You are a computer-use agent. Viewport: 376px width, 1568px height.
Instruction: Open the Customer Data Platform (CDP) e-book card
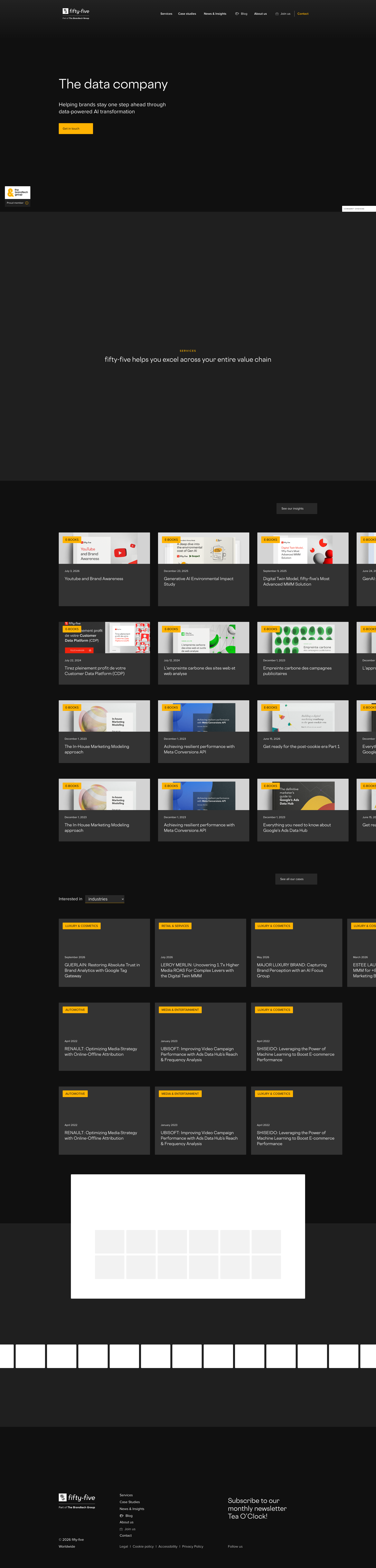pyautogui.click(x=104, y=653)
